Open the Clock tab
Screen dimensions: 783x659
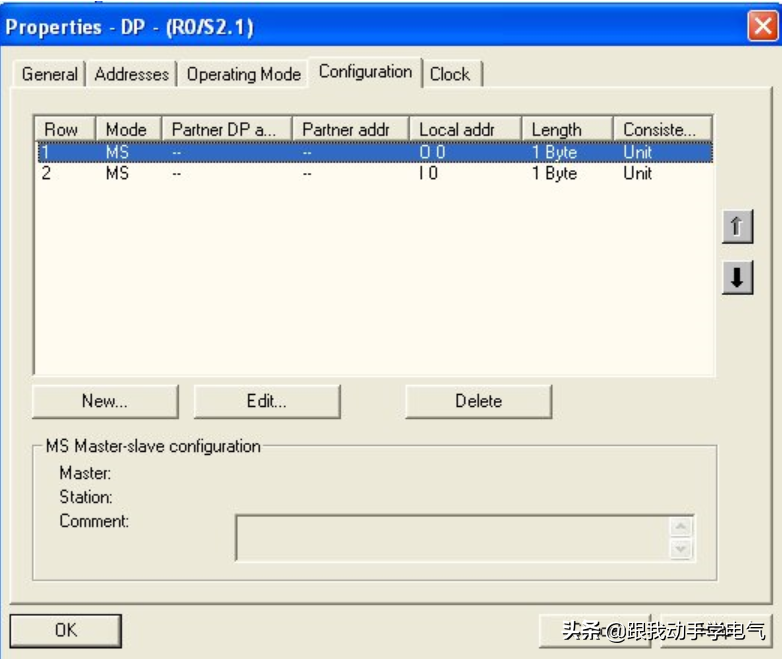(450, 74)
